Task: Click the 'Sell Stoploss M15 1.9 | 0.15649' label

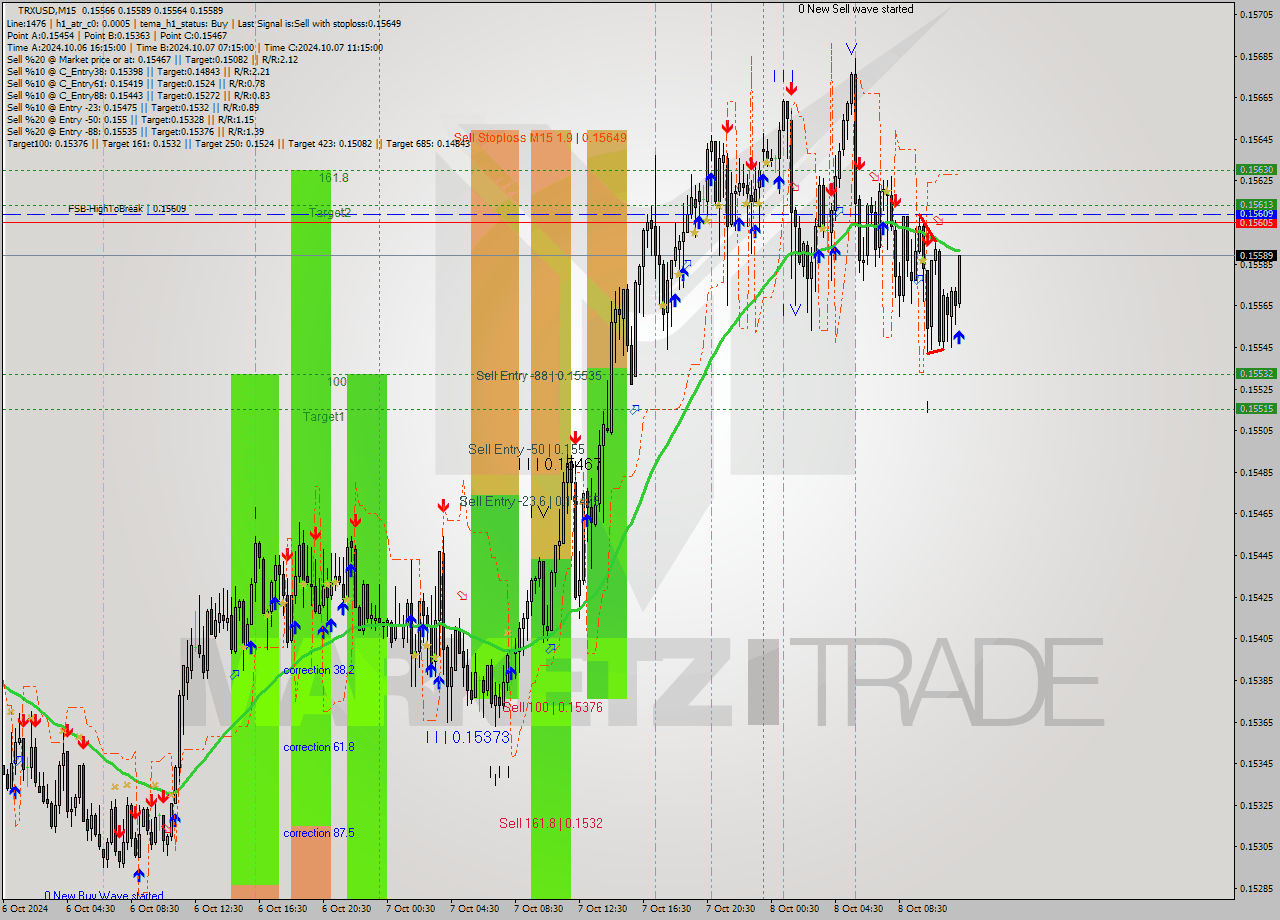Action: click(540, 137)
